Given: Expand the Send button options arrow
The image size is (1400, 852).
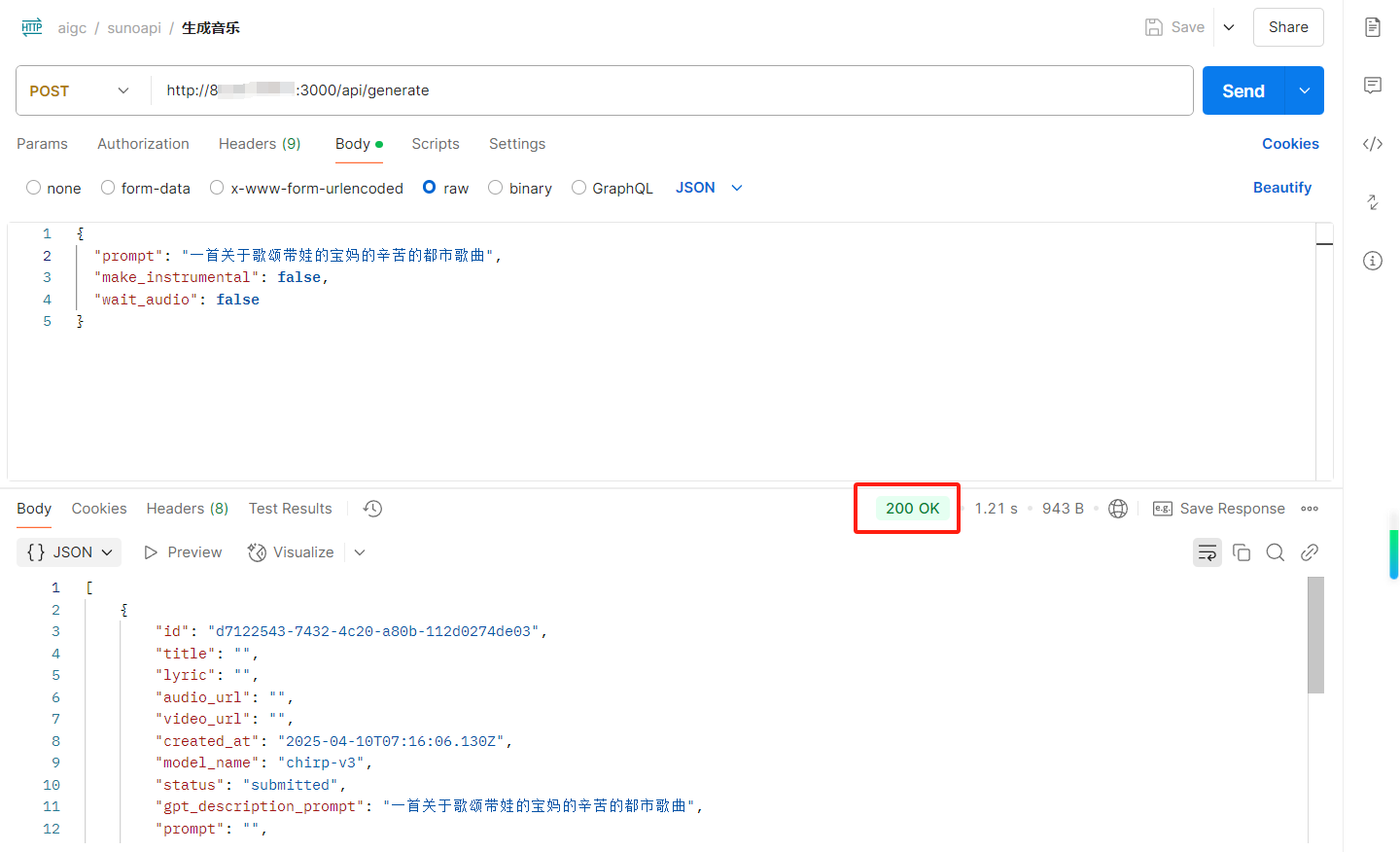Looking at the screenshot, I should (x=1304, y=89).
